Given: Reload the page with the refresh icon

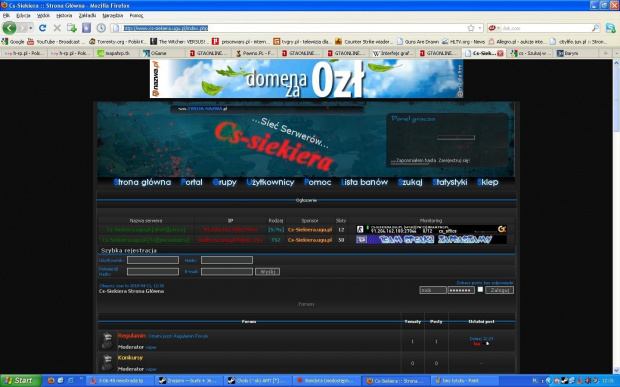Looking at the screenshot, I should click(42, 28).
